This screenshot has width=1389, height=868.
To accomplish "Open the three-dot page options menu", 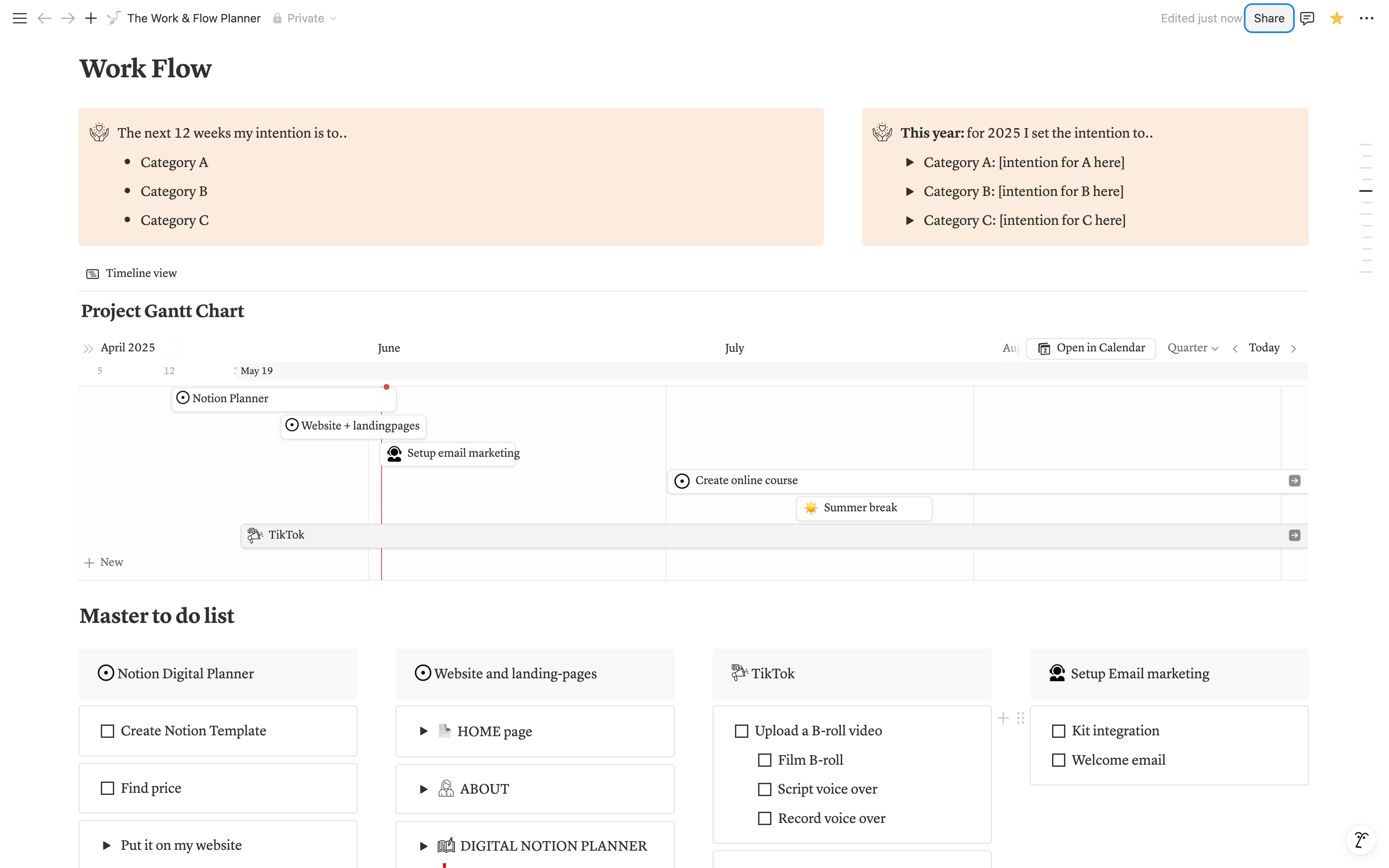I will [1366, 18].
